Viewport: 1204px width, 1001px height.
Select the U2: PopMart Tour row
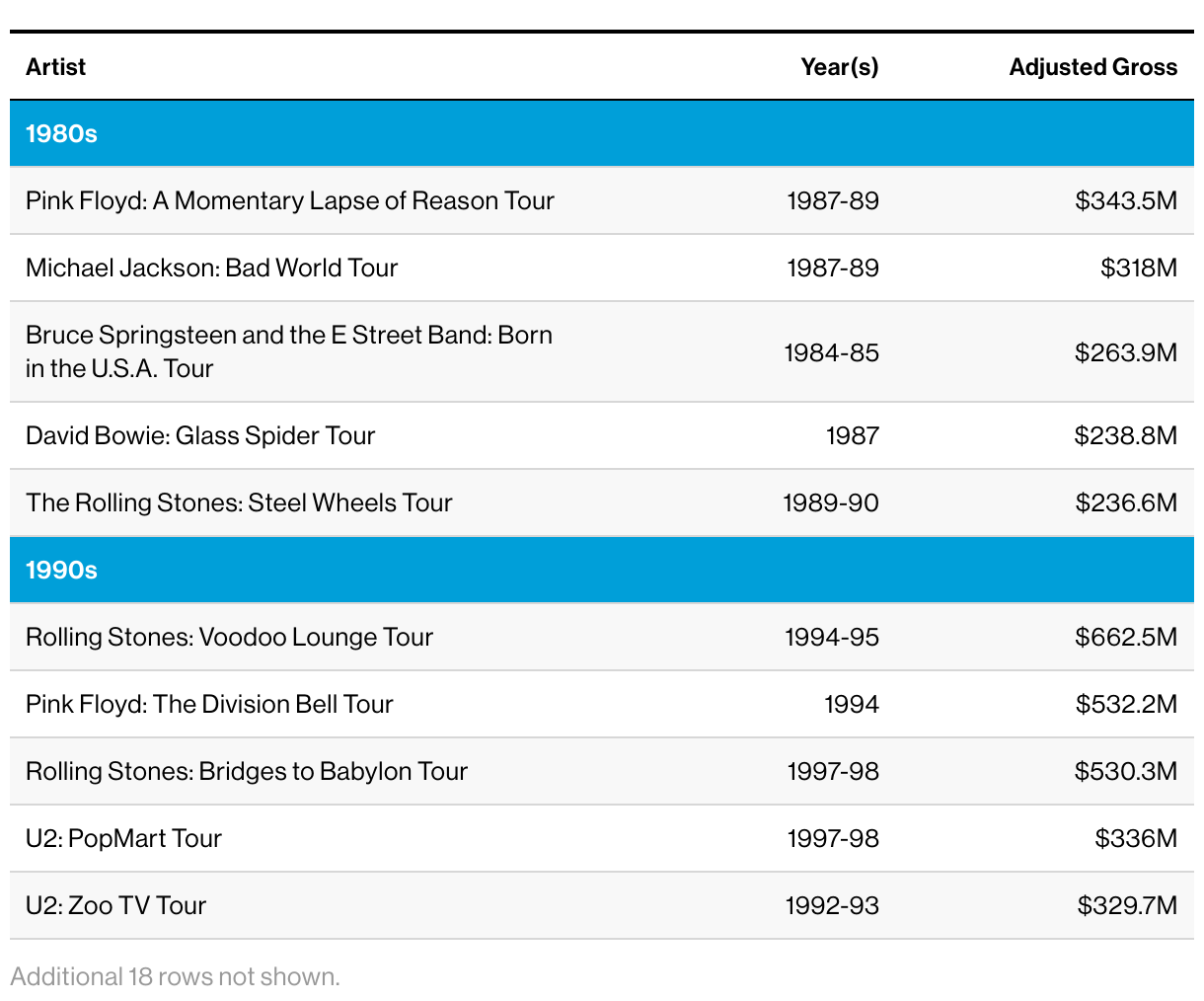(x=123, y=839)
